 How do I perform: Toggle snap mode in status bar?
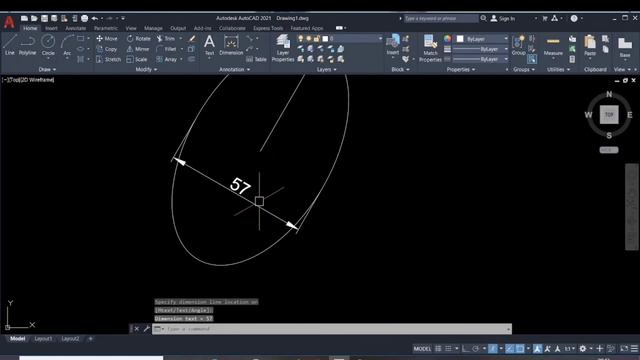point(448,349)
